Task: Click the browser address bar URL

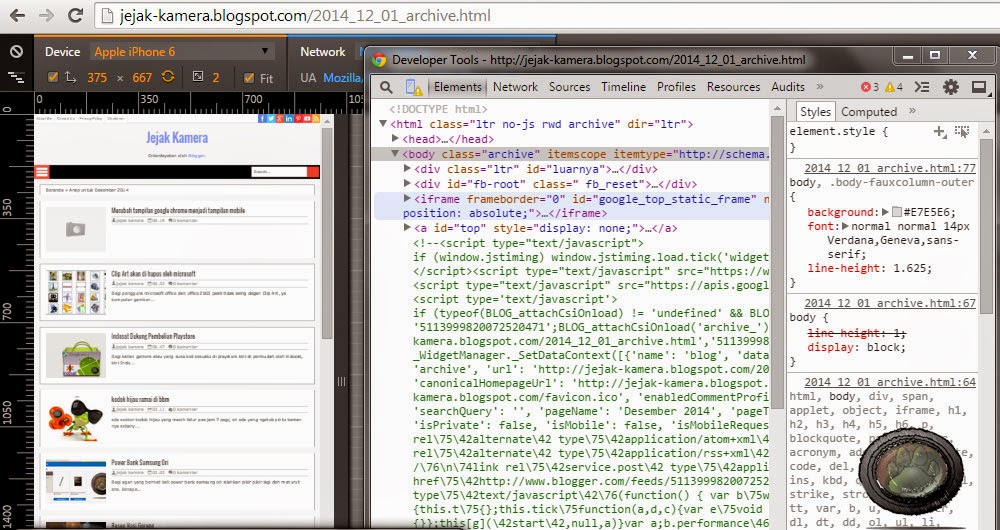Action: coord(305,15)
